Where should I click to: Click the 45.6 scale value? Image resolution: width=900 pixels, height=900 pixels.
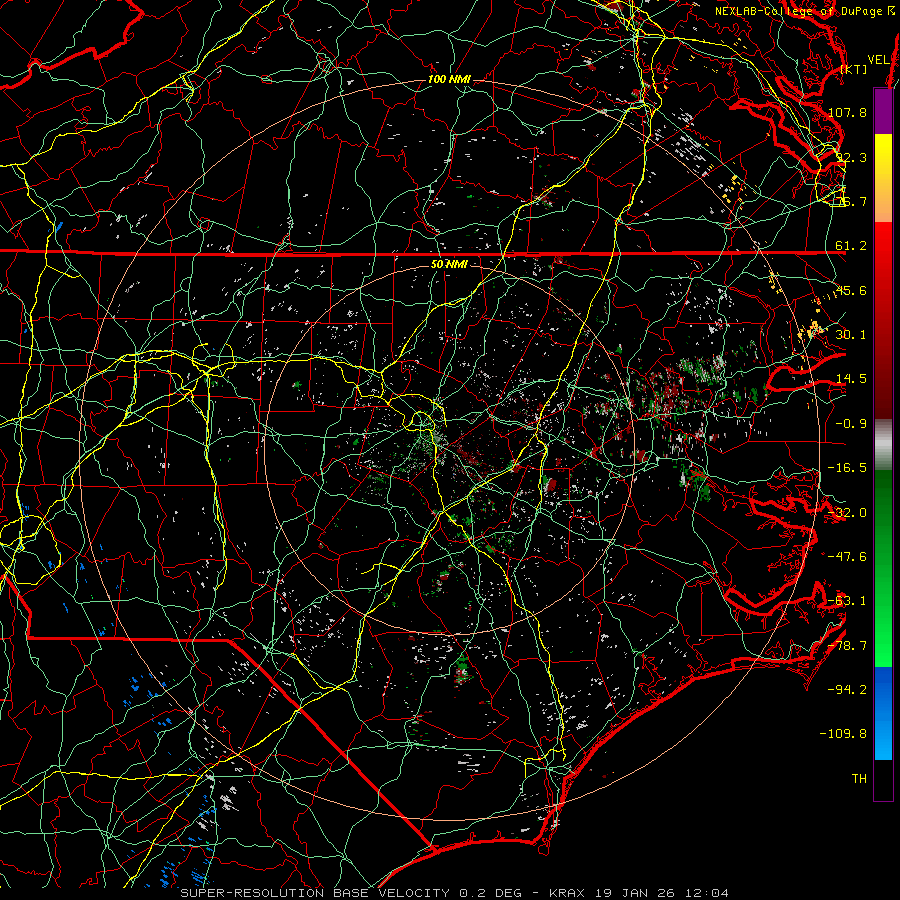[x=851, y=290]
